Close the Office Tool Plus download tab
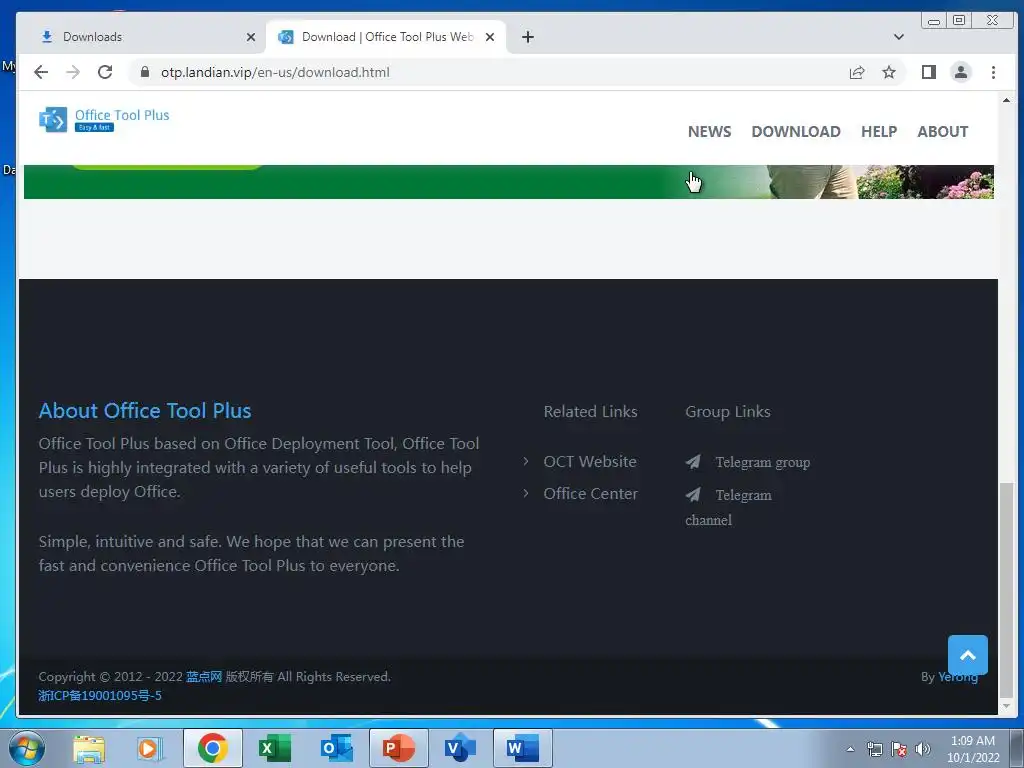1024x768 pixels. coord(490,37)
